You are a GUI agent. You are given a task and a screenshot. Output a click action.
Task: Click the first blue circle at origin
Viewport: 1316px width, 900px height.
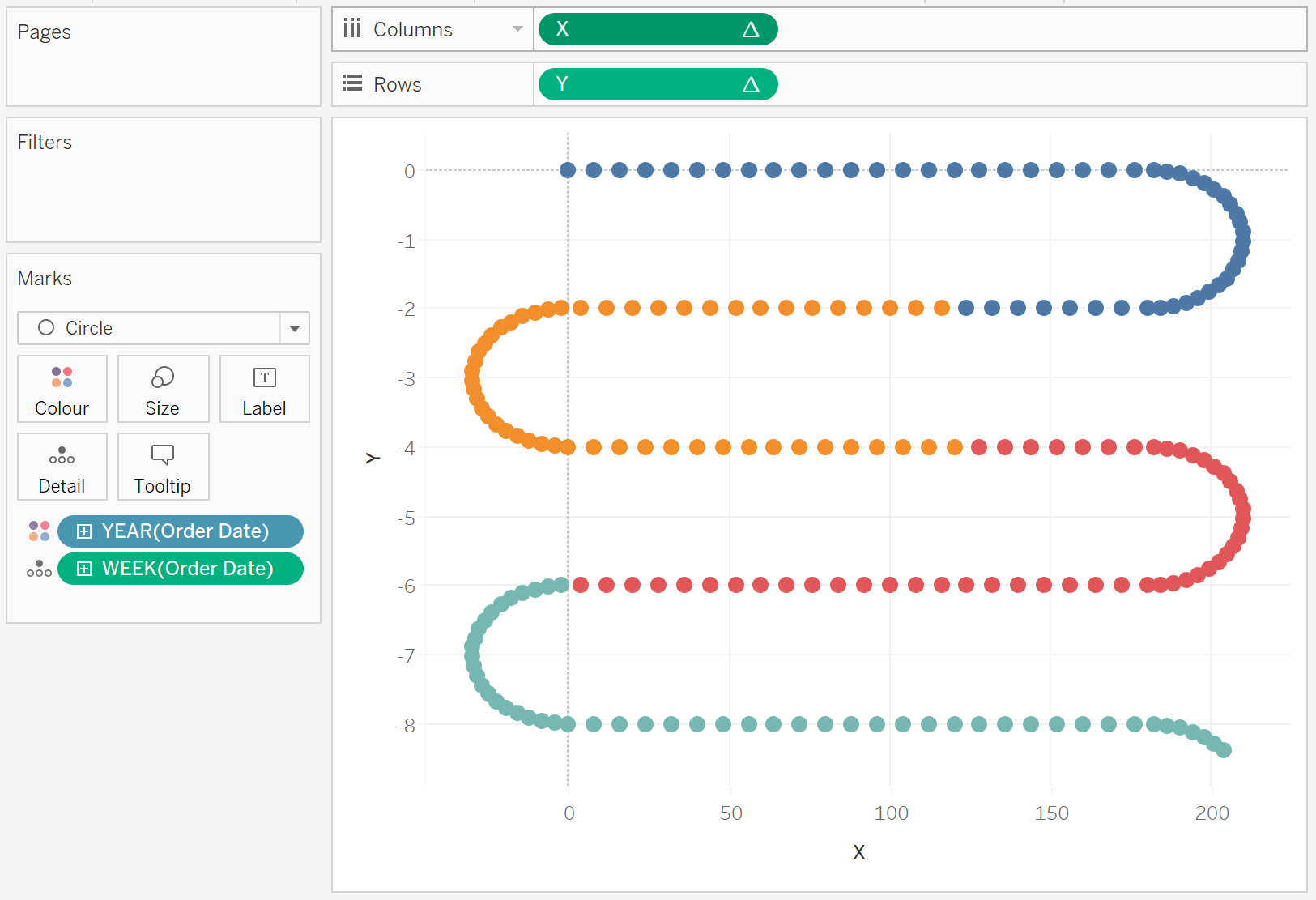pos(568,170)
